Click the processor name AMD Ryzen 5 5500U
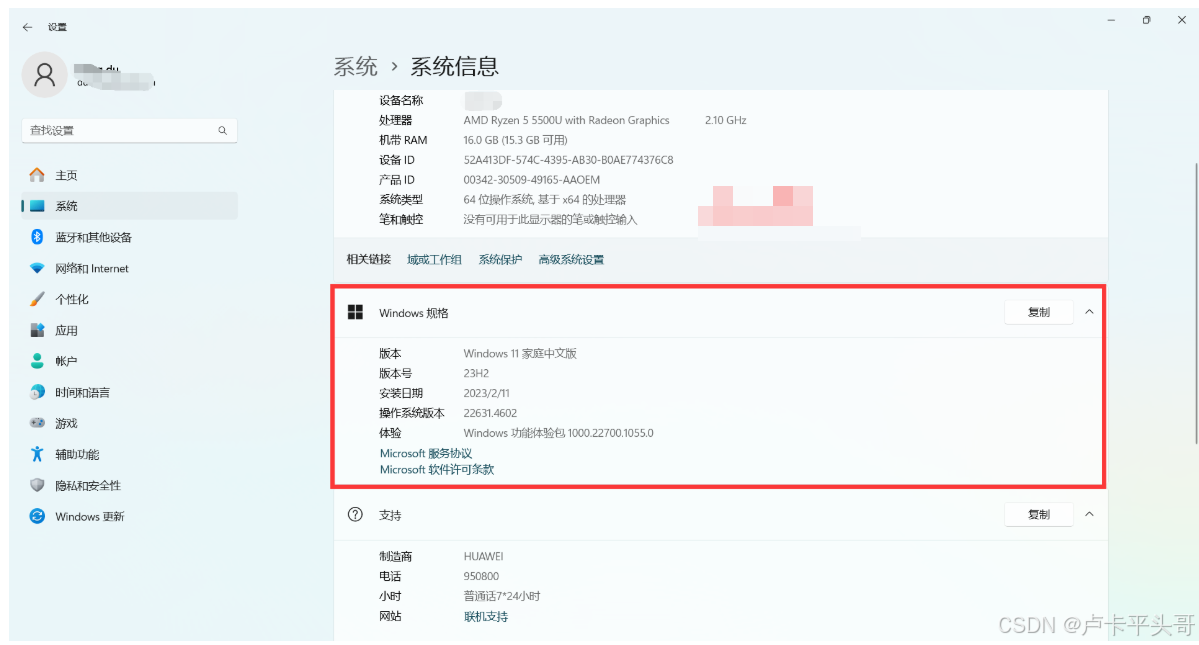Image resolution: width=1199 pixels, height=645 pixels. click(x=566, y=120)
